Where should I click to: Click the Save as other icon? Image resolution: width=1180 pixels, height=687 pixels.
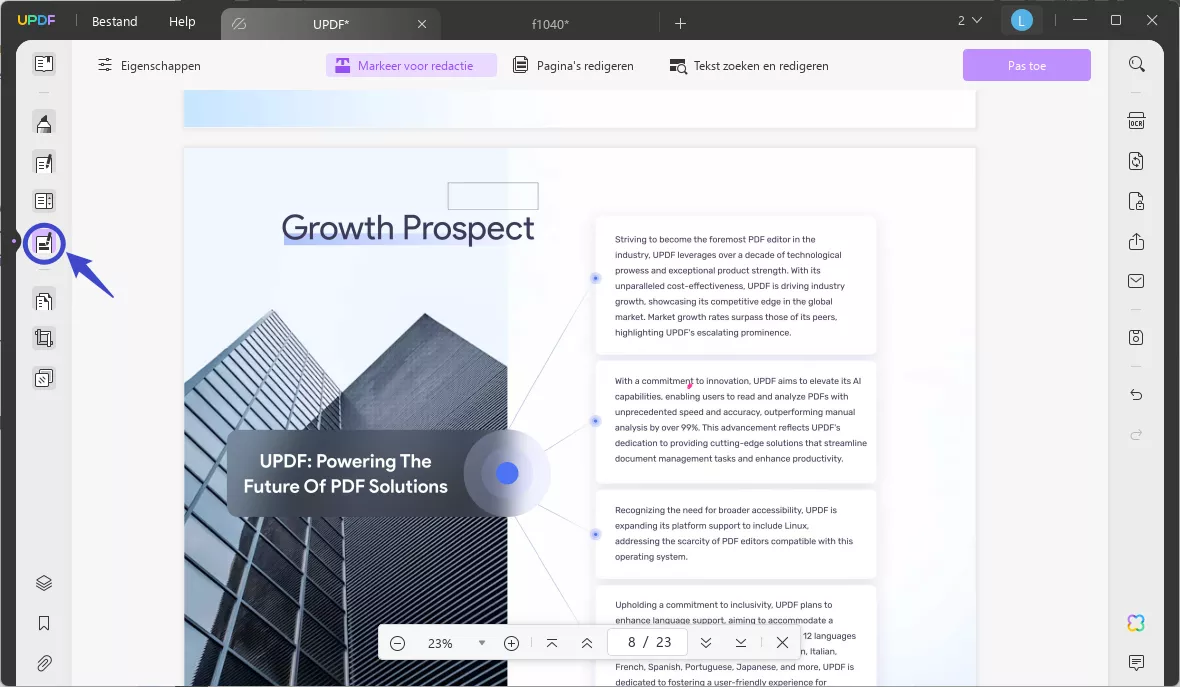pyautogui.click(x=1136, y=337)
